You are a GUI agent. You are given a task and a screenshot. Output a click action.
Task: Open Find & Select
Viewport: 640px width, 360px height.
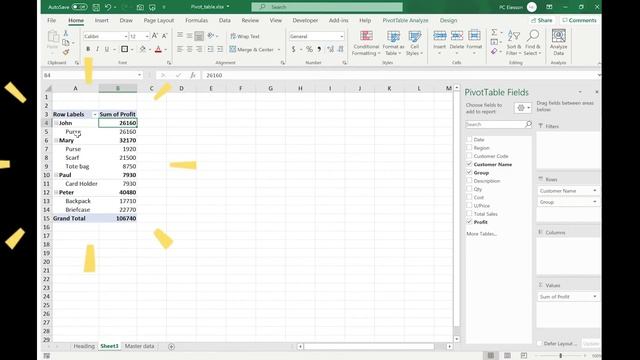click(532, 43)
